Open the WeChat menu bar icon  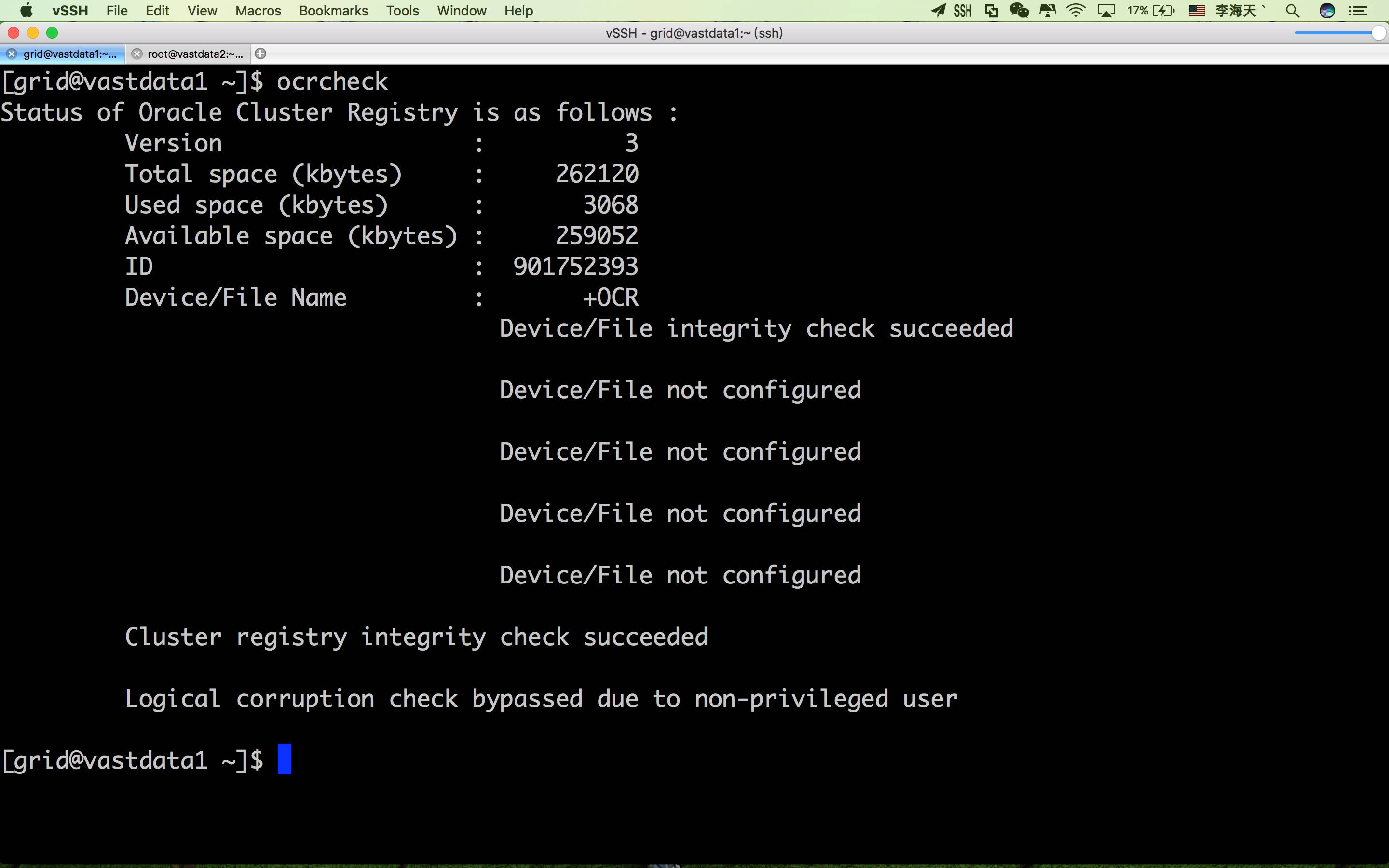[1020, 10]
